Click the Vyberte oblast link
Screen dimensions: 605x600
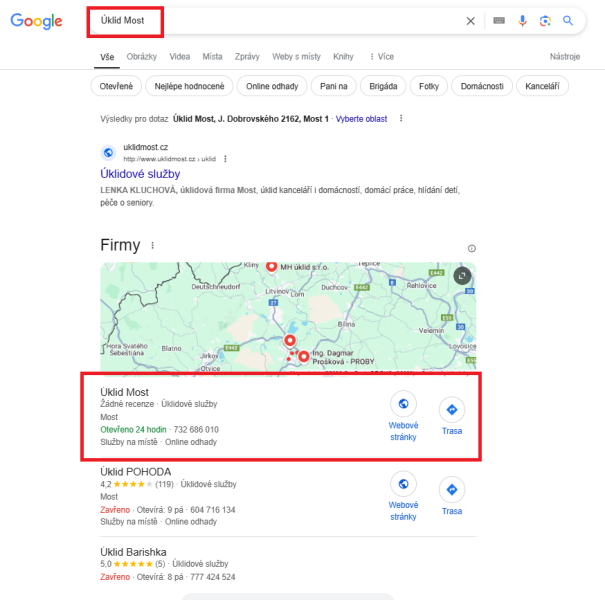[x=361, y=119]
